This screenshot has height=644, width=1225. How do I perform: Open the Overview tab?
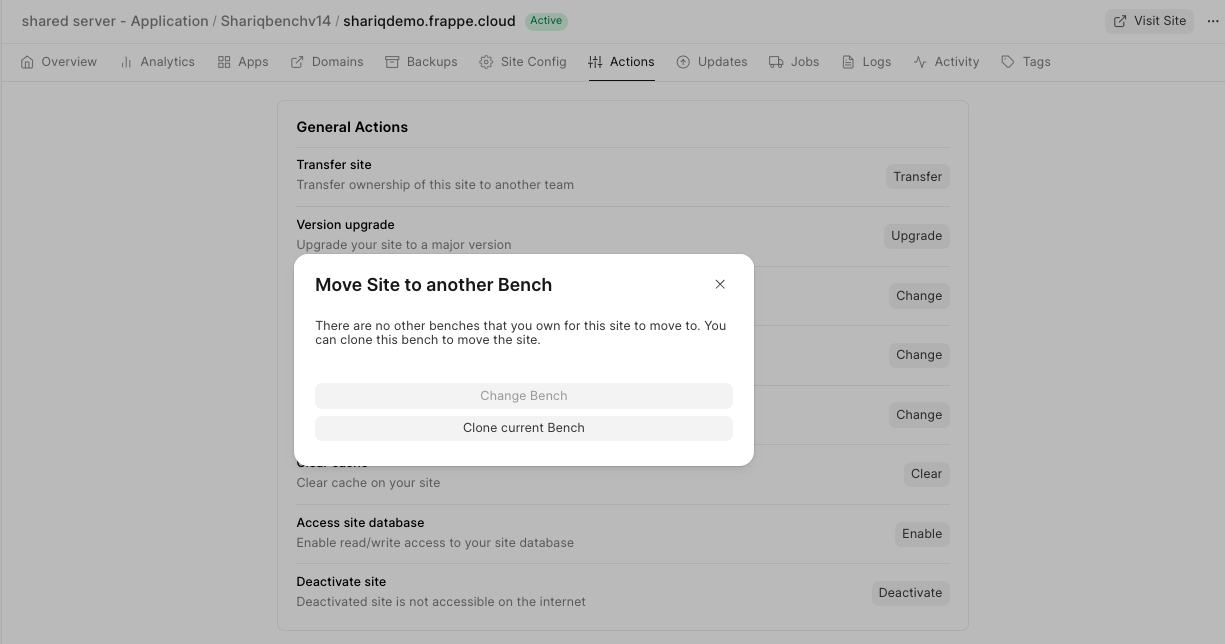pos(59,62)
